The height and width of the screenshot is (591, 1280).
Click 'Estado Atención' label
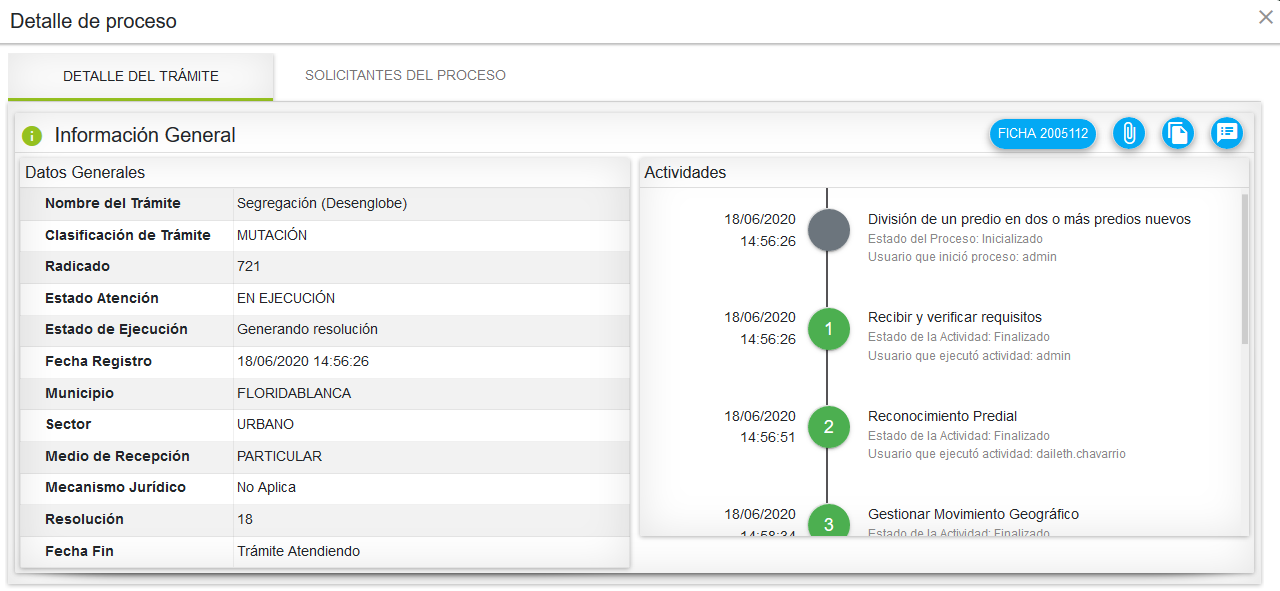pos(102,298)
